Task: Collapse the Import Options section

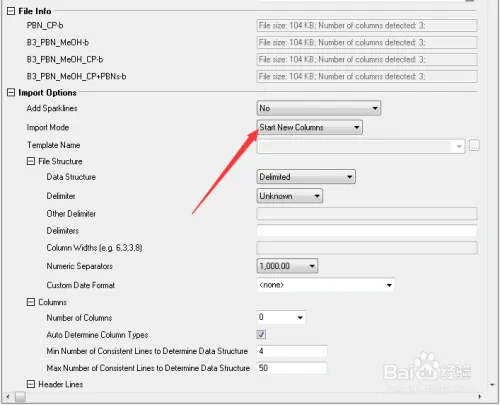Action: 11,92
